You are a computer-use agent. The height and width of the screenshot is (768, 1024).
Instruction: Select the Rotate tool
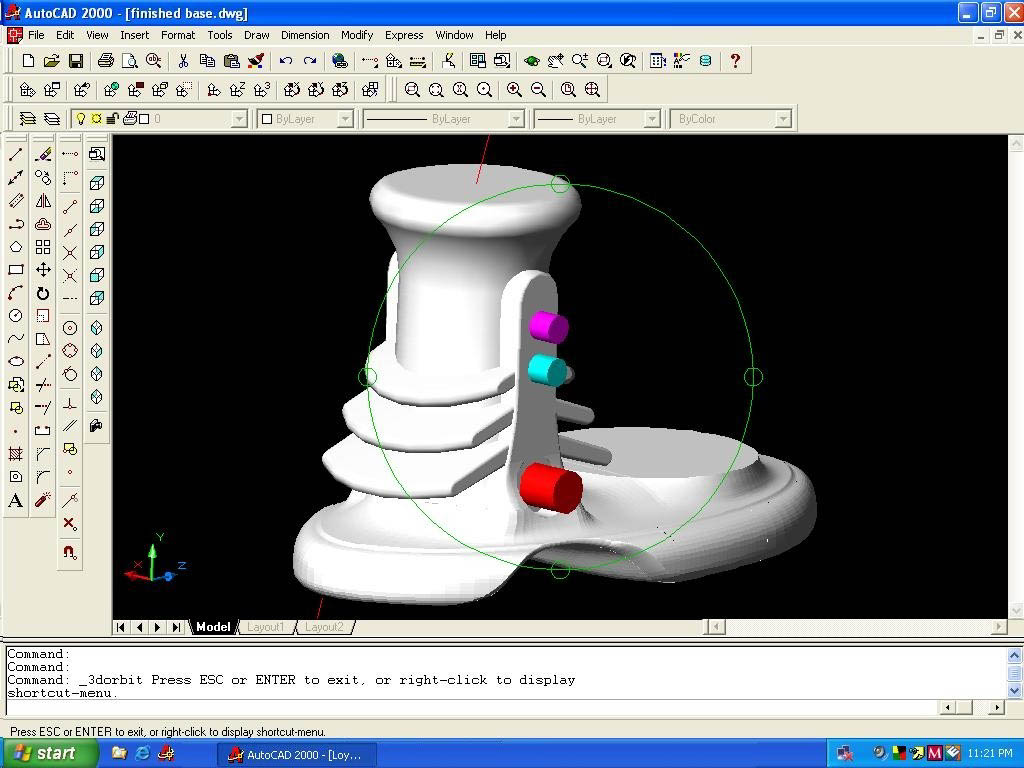[x=43, y=293]
